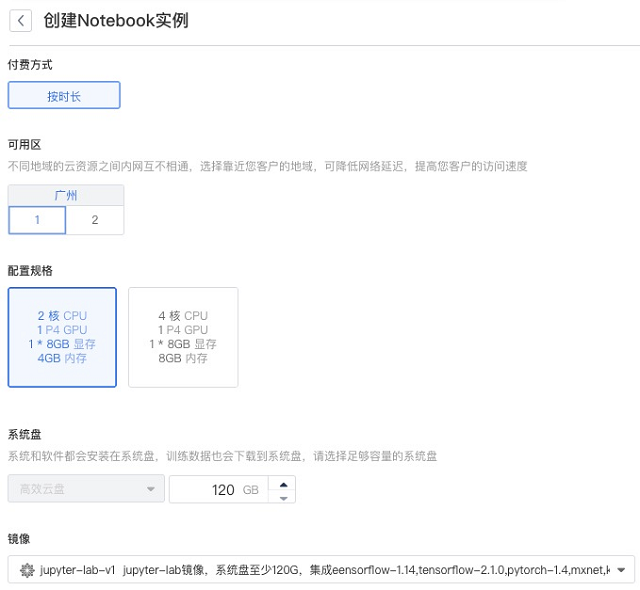
Task: Select availability zone 2
Action: (x=95, y=220)
